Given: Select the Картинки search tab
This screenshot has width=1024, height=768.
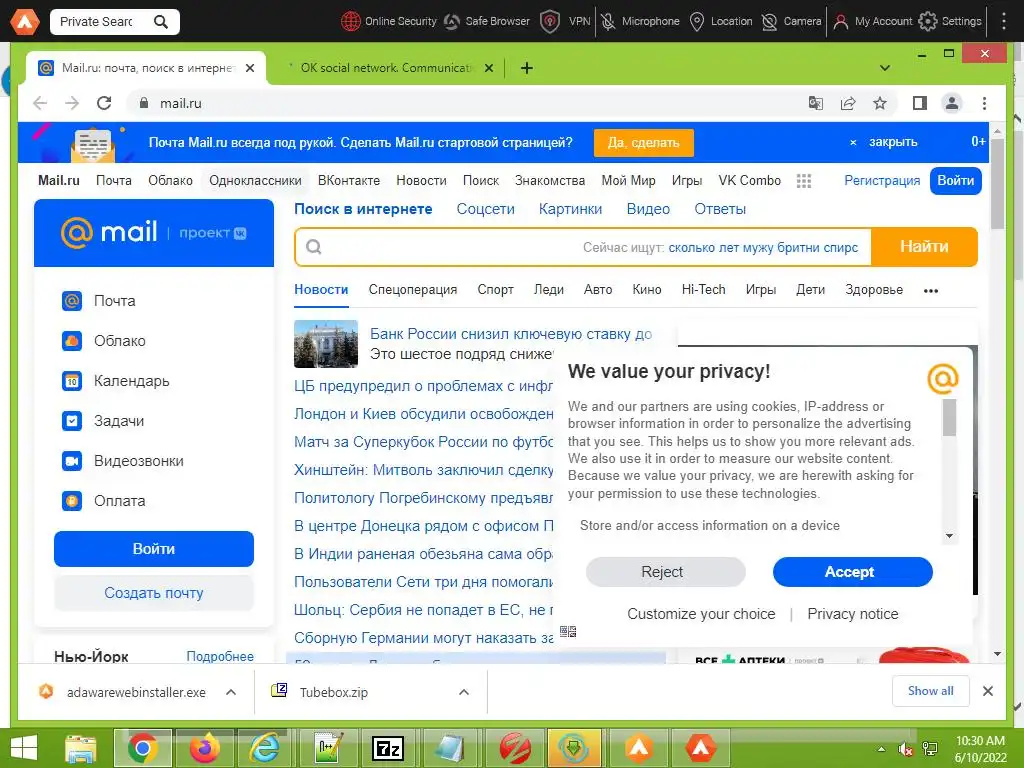Looking at the screenshot, I should pyautogui.click(x=570, y=209).
